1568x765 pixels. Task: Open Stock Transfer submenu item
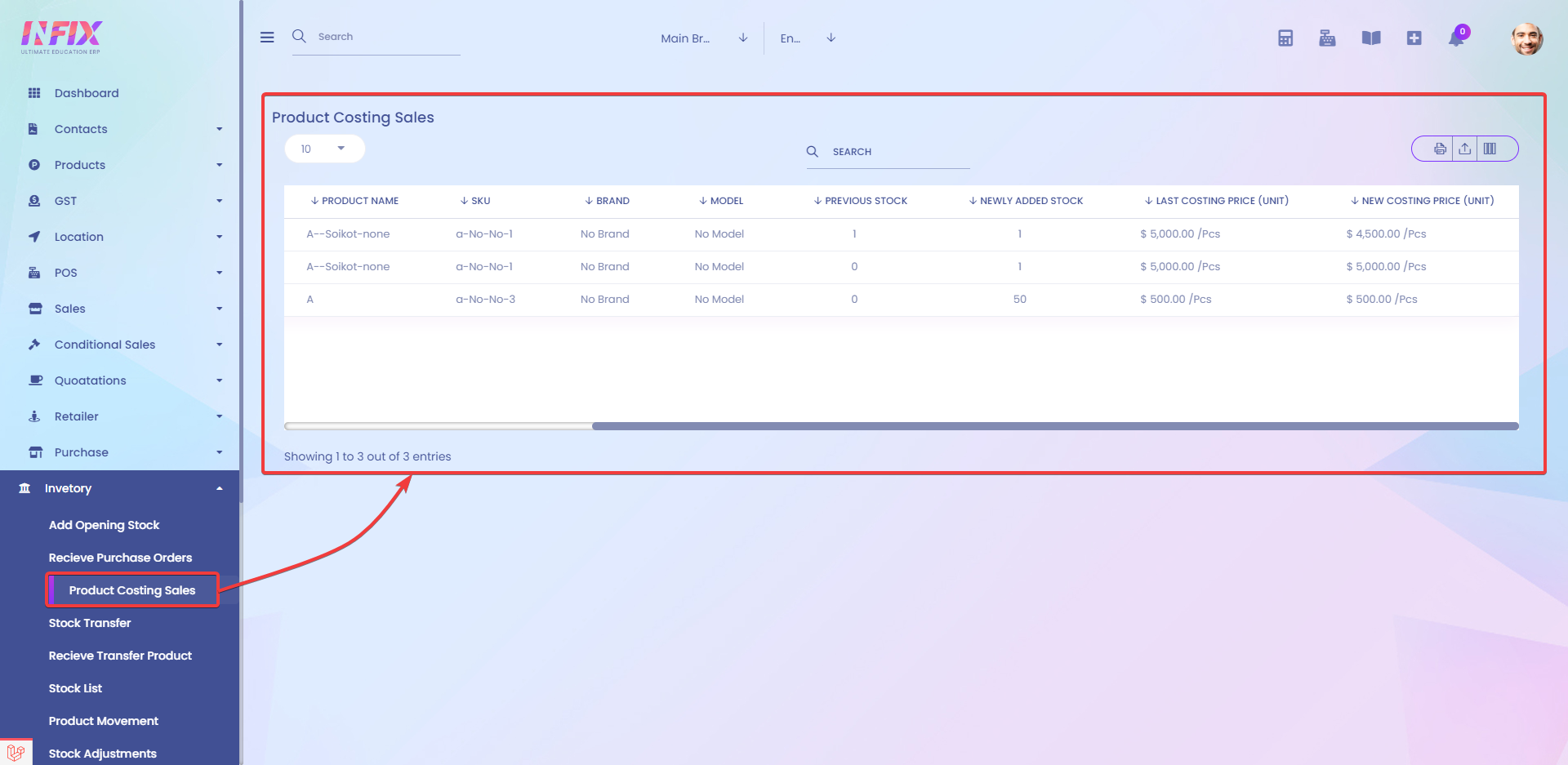89,623
